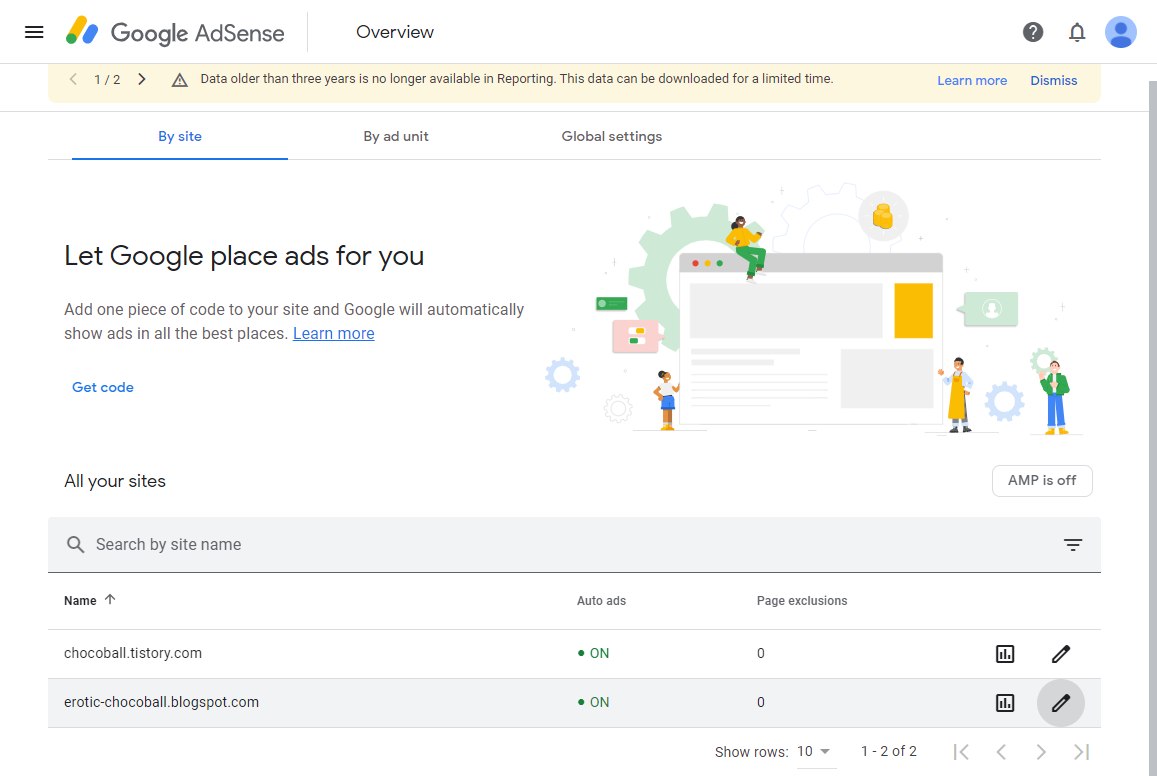Open report for erotic-chocoball.blogspot.com
This screenshot has height=776, width=1157.
pyautogui.click(x=1005, y=703)
